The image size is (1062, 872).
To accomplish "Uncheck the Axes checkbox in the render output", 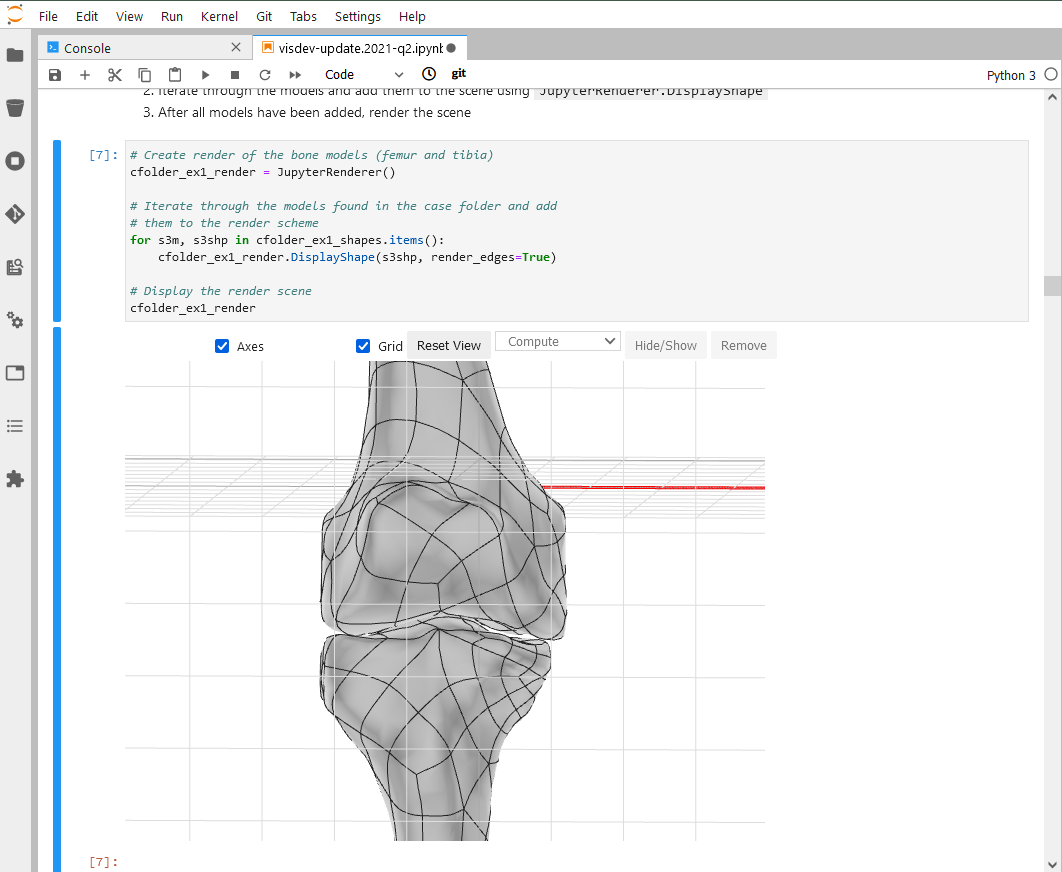I will (x=222, y=346).
